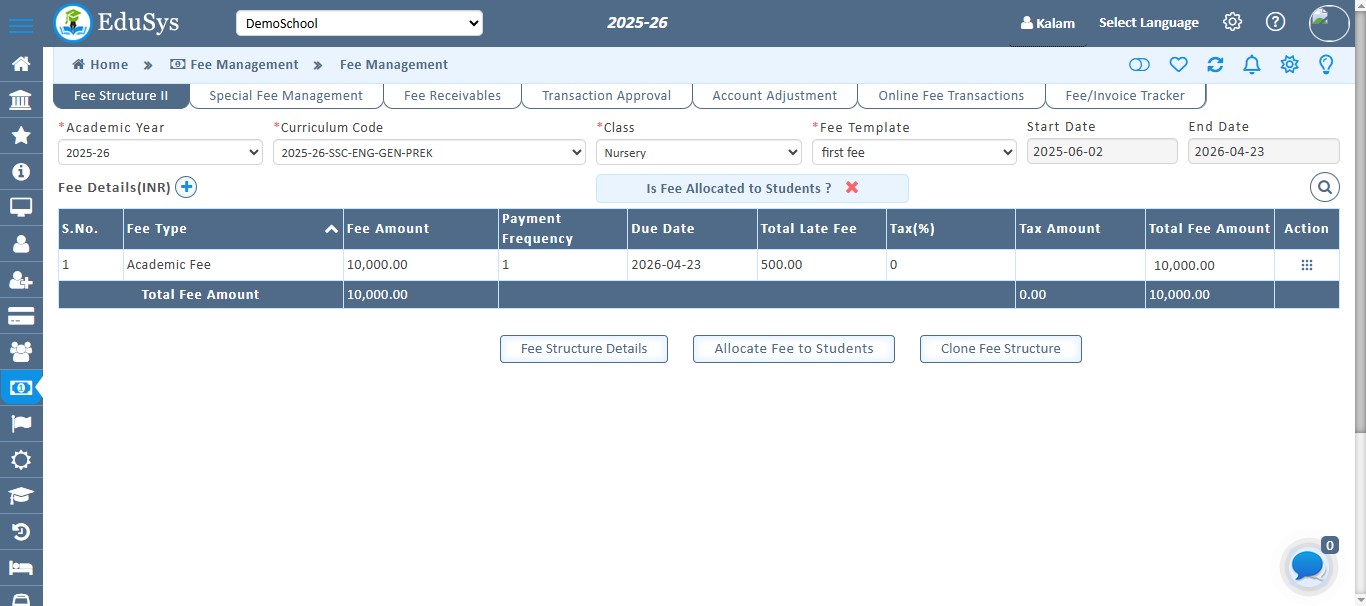The height and width of the screenshot is (606, 1366).
Task: Open the flag icon in the left sidebar
Action: click(21, 423)
